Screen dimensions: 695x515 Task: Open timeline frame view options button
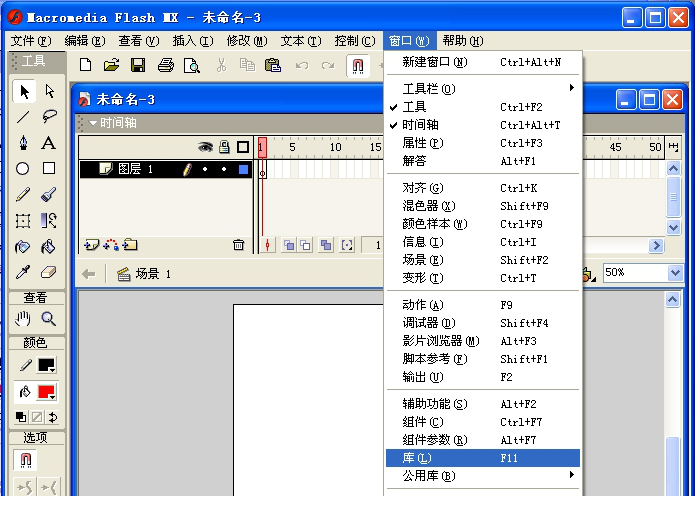[x=673, y=147]
